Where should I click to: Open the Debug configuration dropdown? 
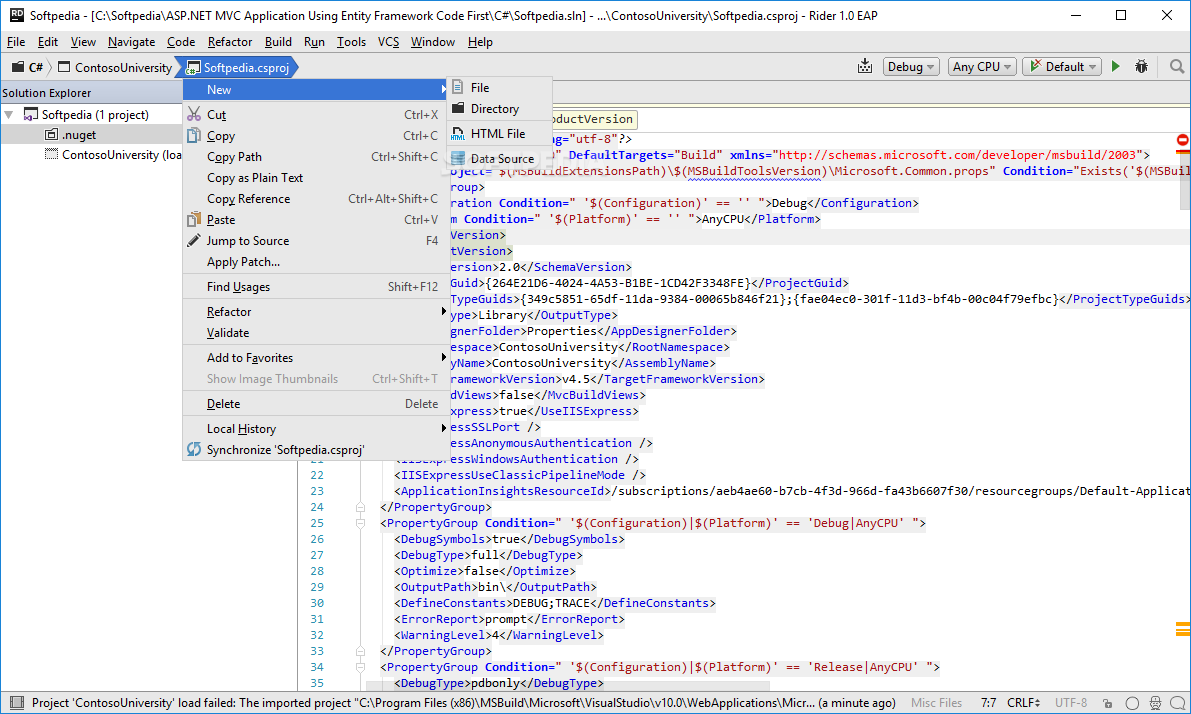point(911,67)
